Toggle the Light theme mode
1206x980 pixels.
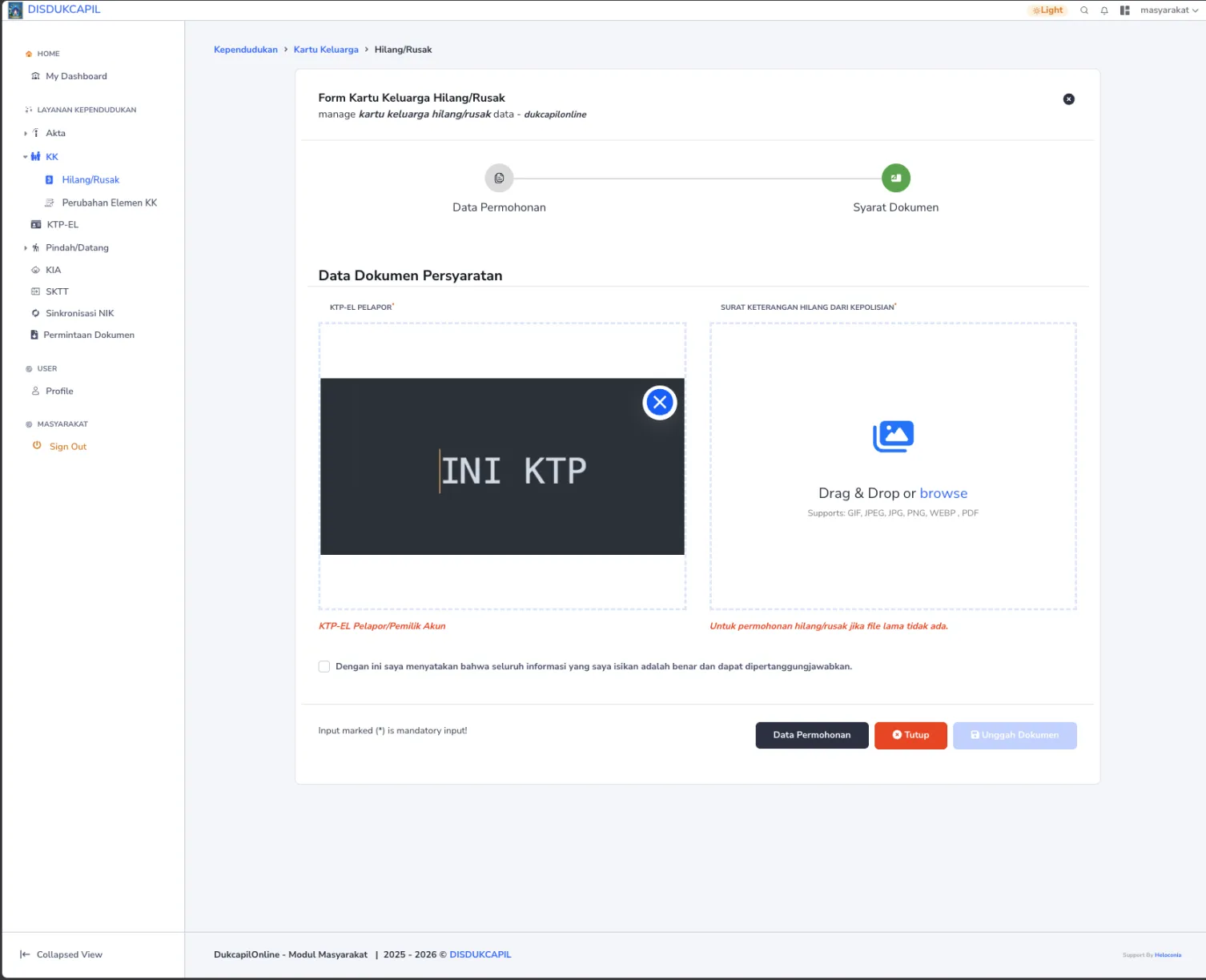(1047, 10)
